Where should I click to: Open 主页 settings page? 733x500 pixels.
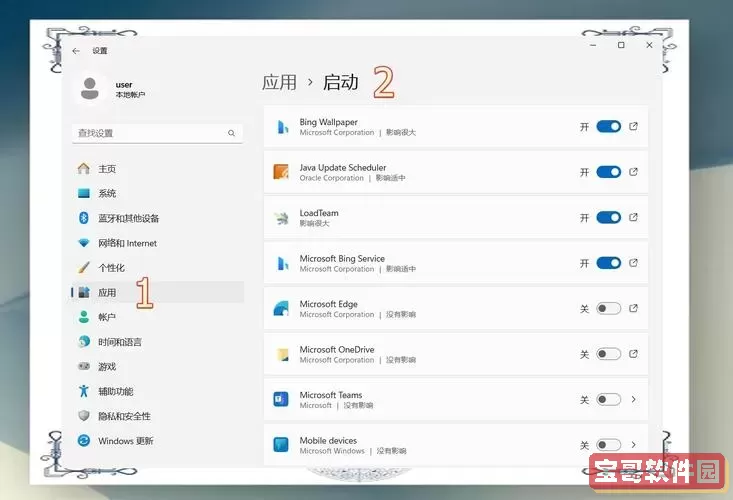pos(158,169)
